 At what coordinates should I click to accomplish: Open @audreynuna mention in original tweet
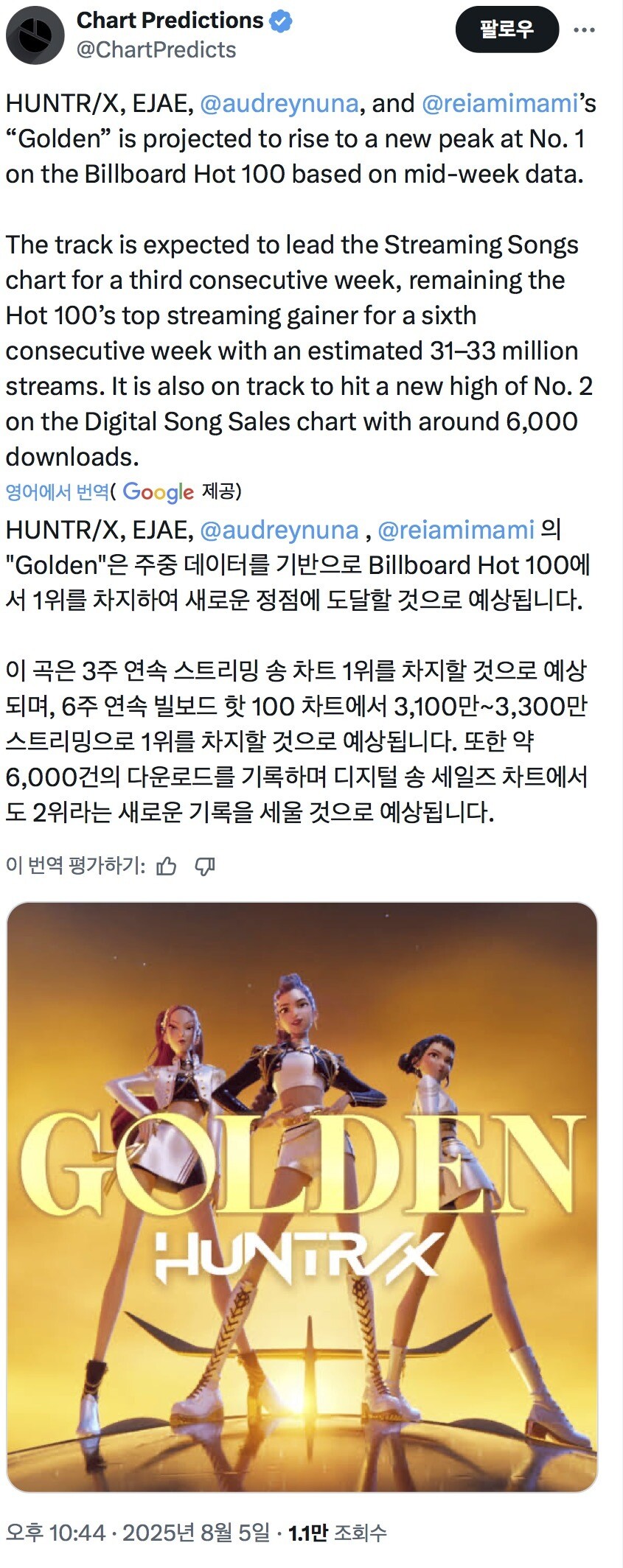279,103
